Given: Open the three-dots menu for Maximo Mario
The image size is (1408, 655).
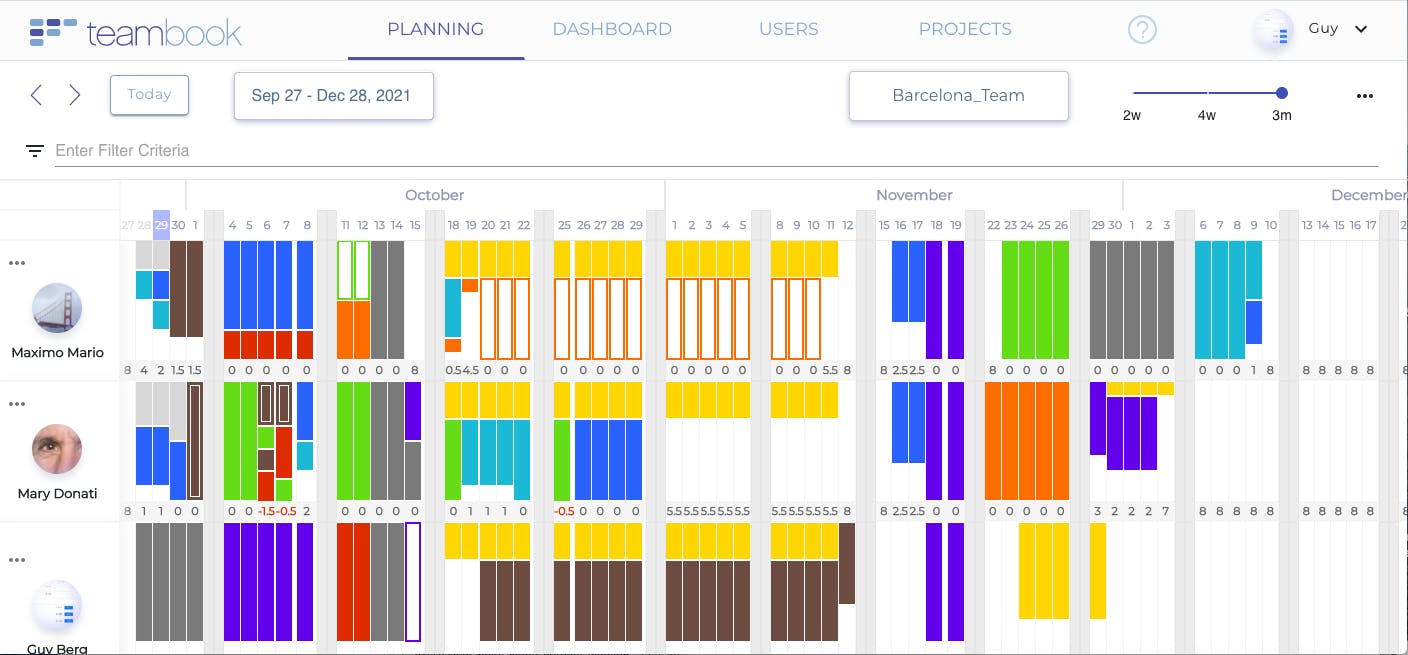Looking at the screenshot, I should click(x=17, y=263).
